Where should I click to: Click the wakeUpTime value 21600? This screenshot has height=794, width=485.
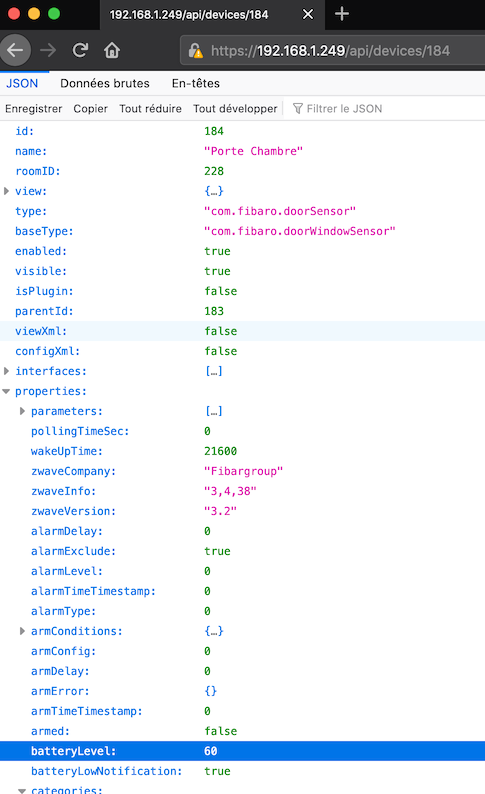tap(220, 451)
